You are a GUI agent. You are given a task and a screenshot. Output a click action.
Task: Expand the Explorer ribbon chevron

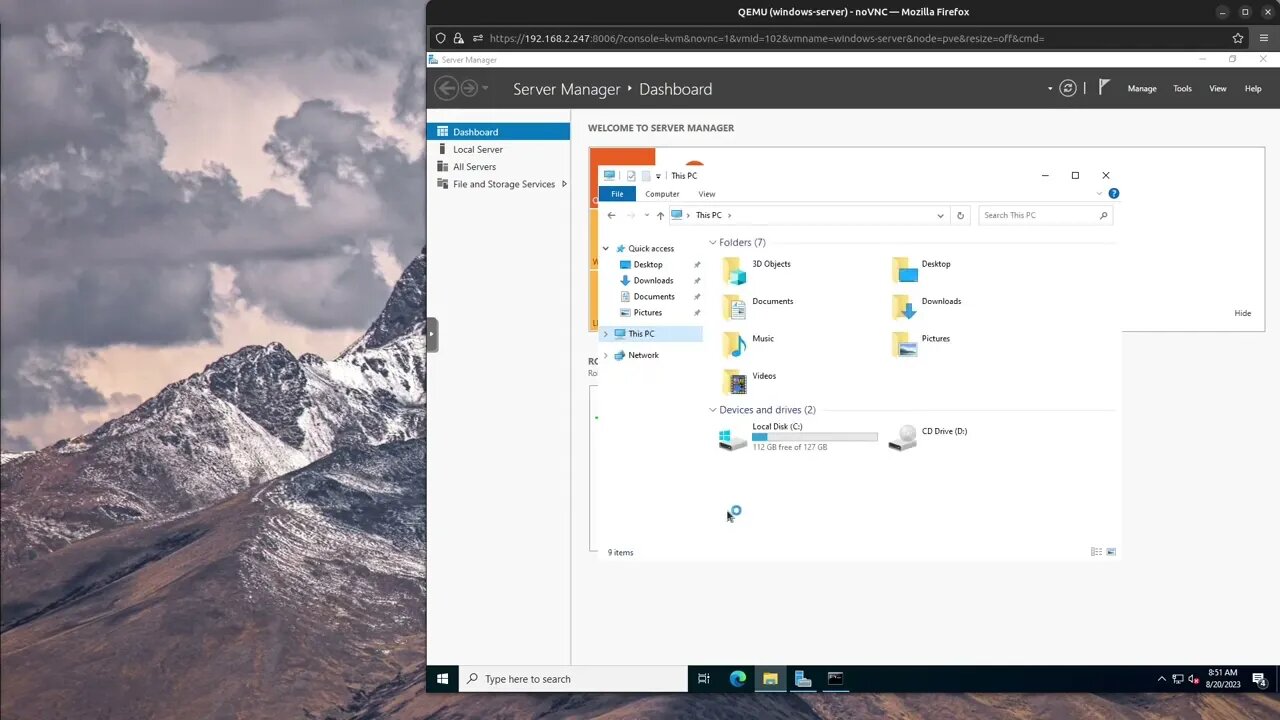tap(1099, 194)
